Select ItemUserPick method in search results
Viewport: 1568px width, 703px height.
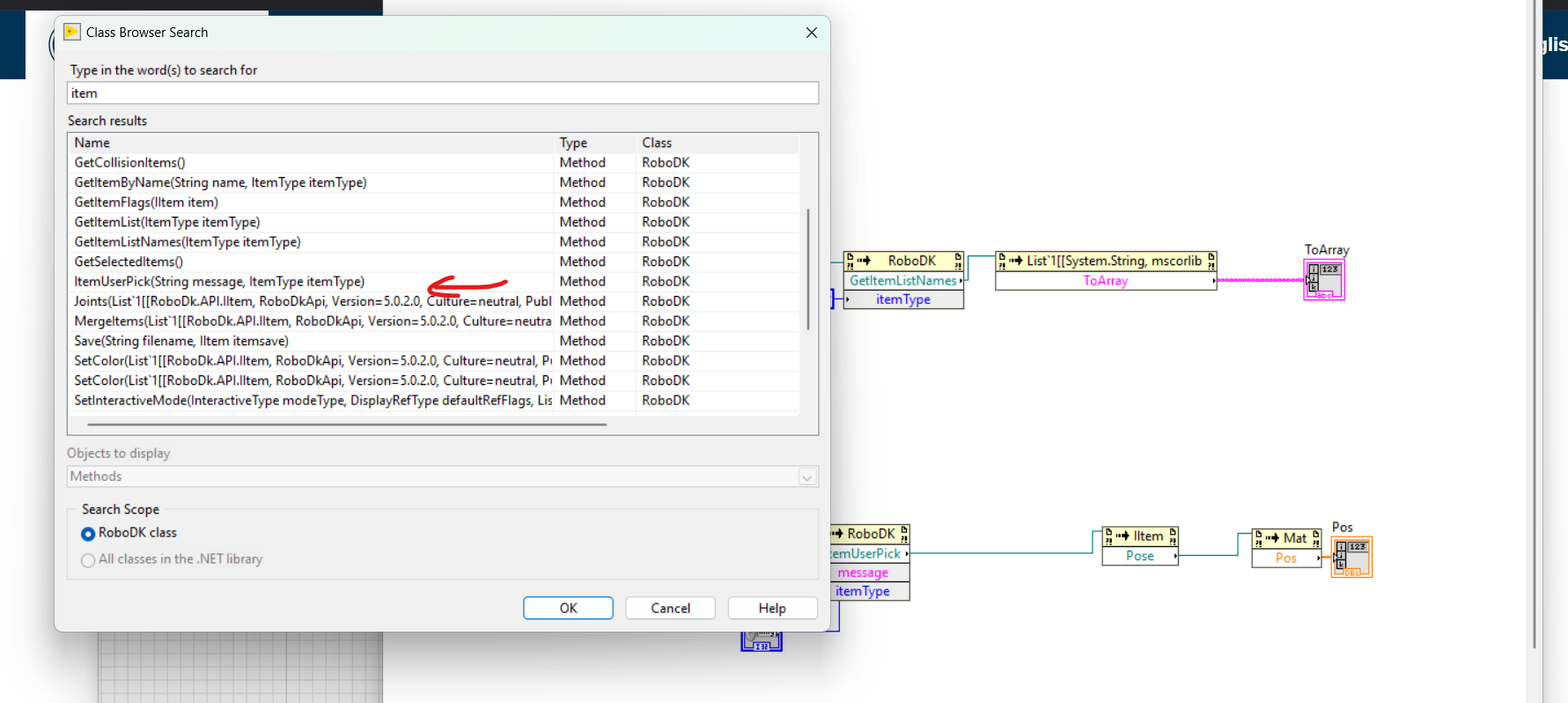[x=219, y=282]
